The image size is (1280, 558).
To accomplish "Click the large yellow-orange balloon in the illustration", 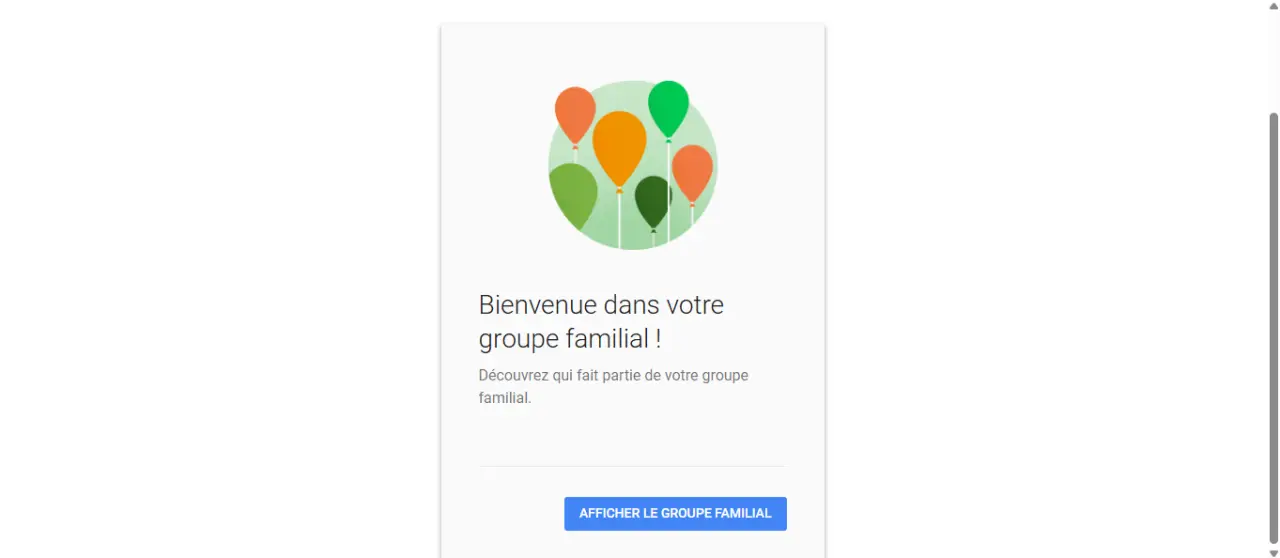I will tap(619, 148).
